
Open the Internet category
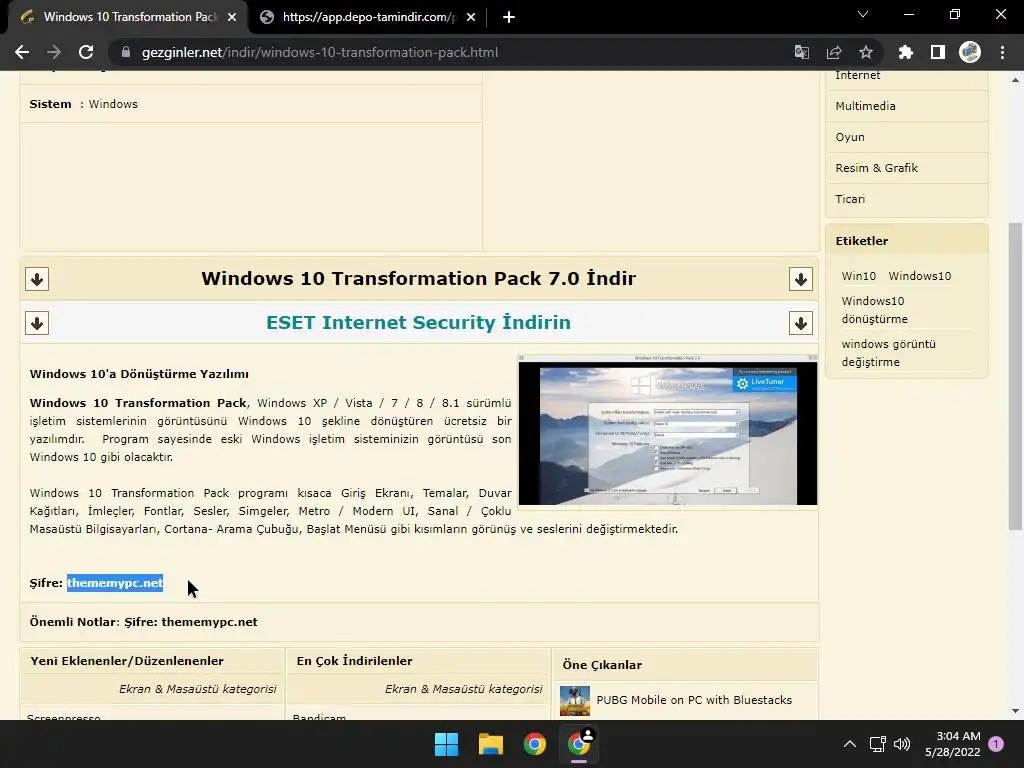click(x=857, y=75)
